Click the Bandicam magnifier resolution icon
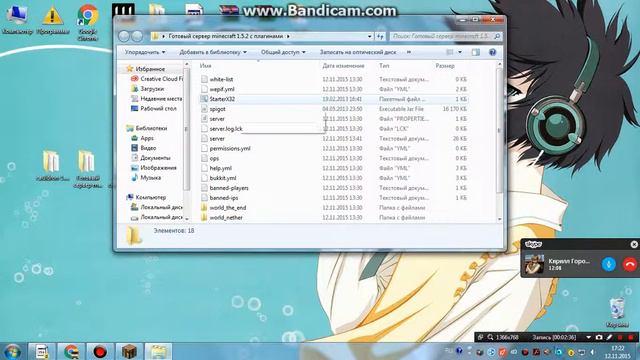 (x=490, y=338)
